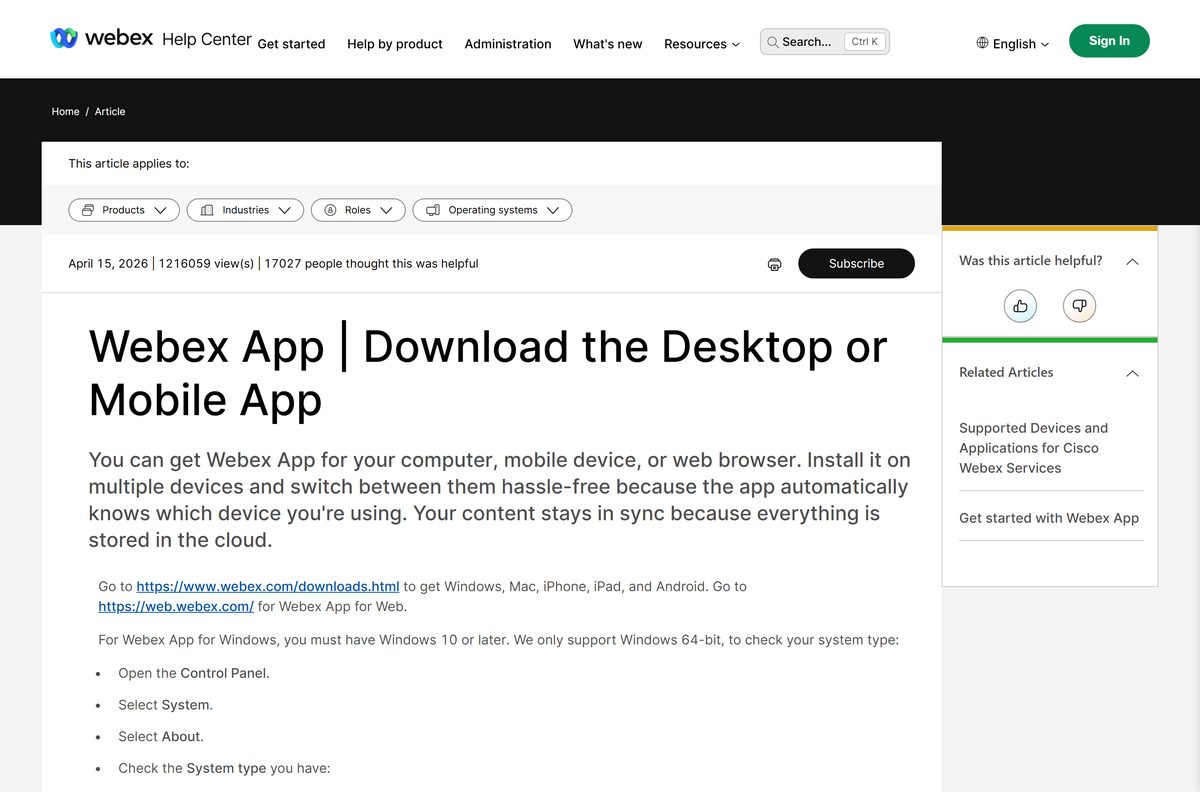The image size is (1200, 792).
Task: Open Help by product menu
Action: click(x=395, y=44)
